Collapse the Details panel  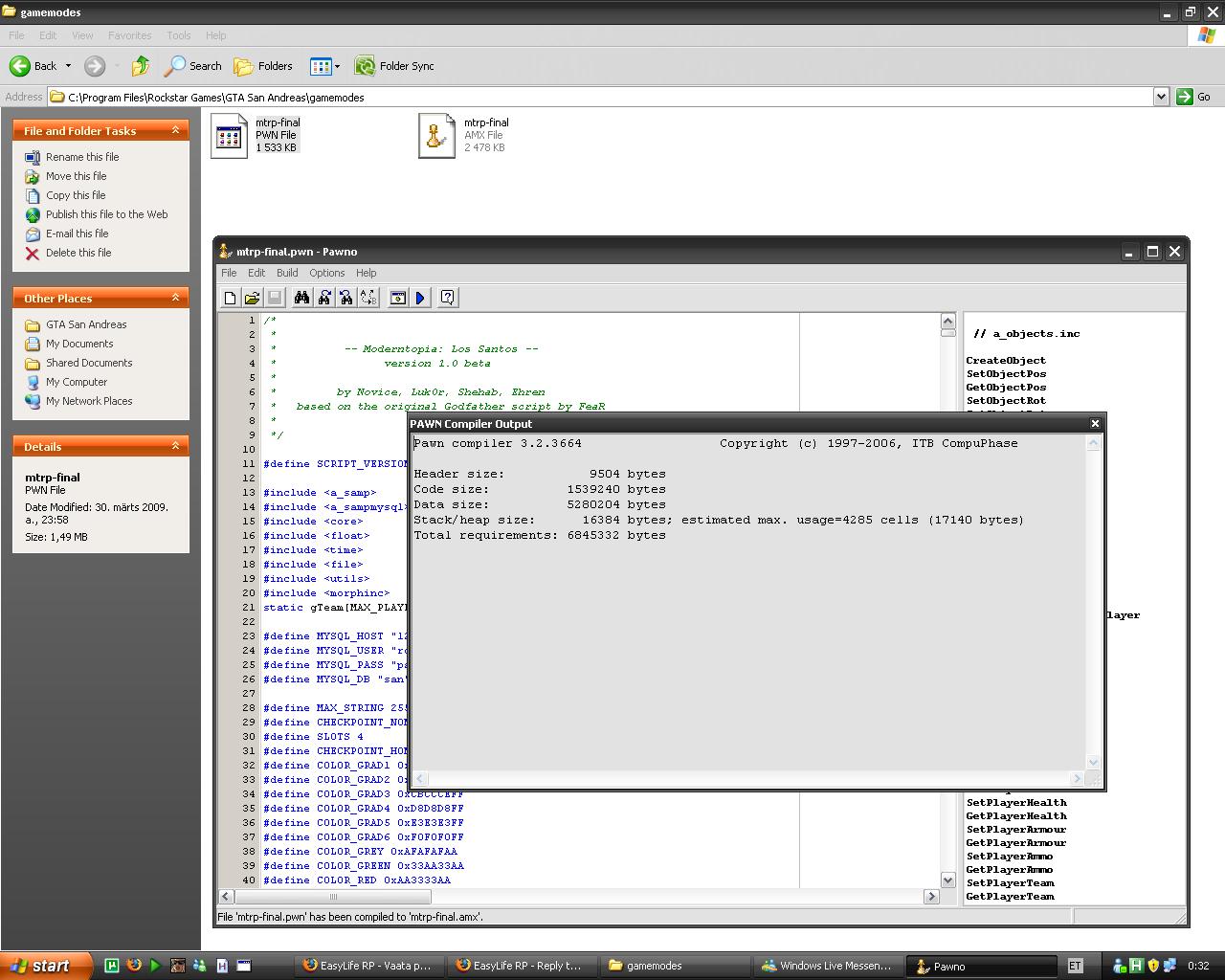pyautogui.click(x=175, y=446)
